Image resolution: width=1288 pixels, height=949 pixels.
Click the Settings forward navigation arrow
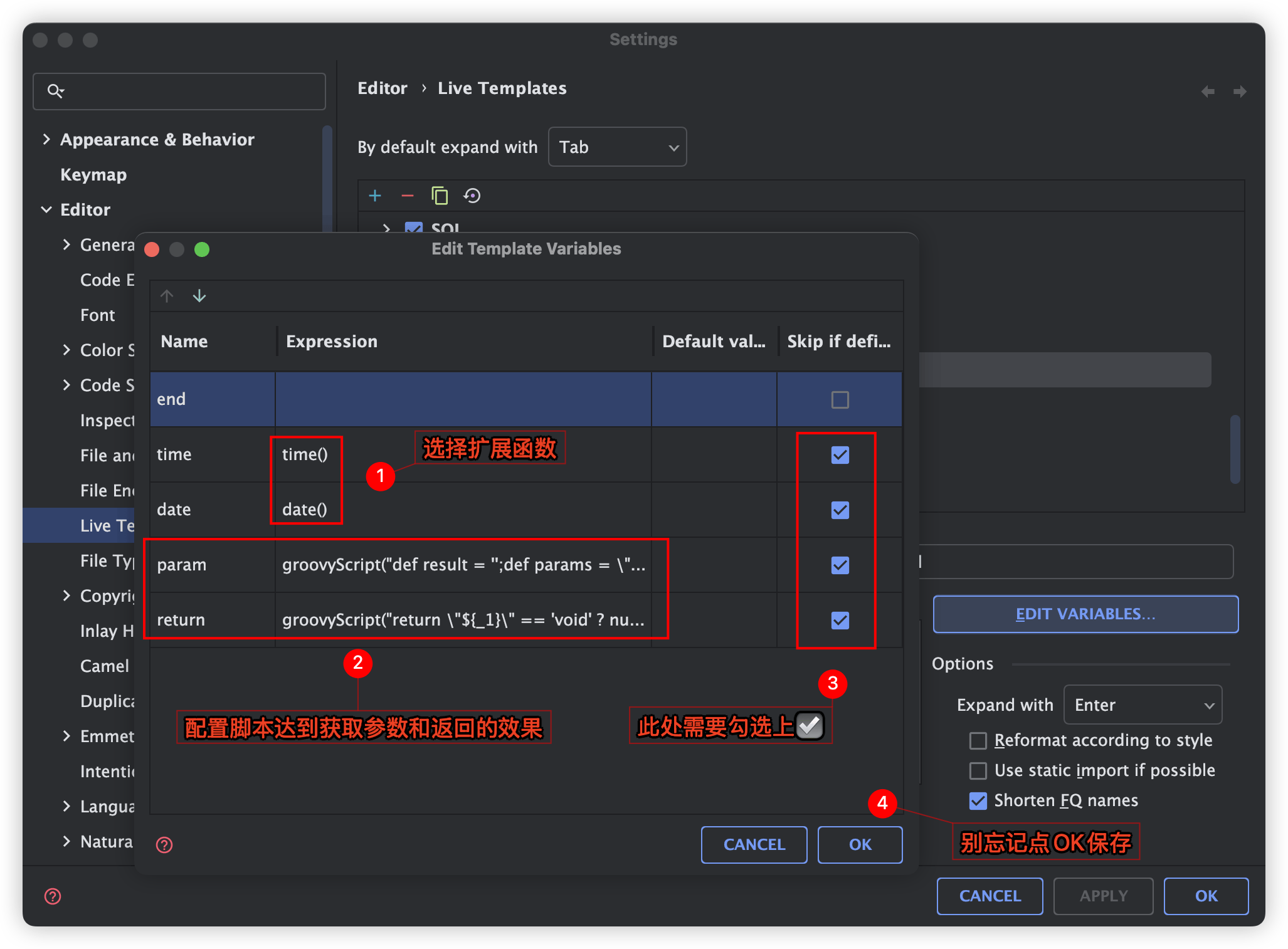point(1240,92)
